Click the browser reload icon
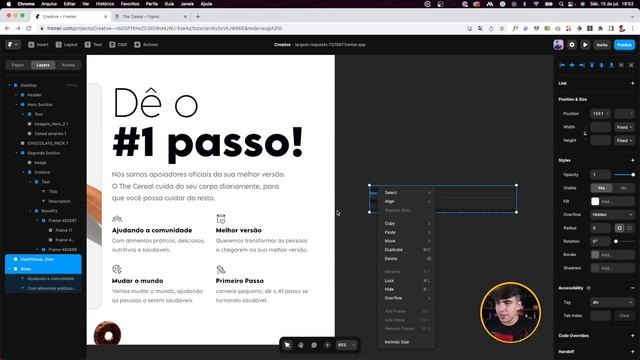Screen dimensions: 640x360 [x=29, y=28]
